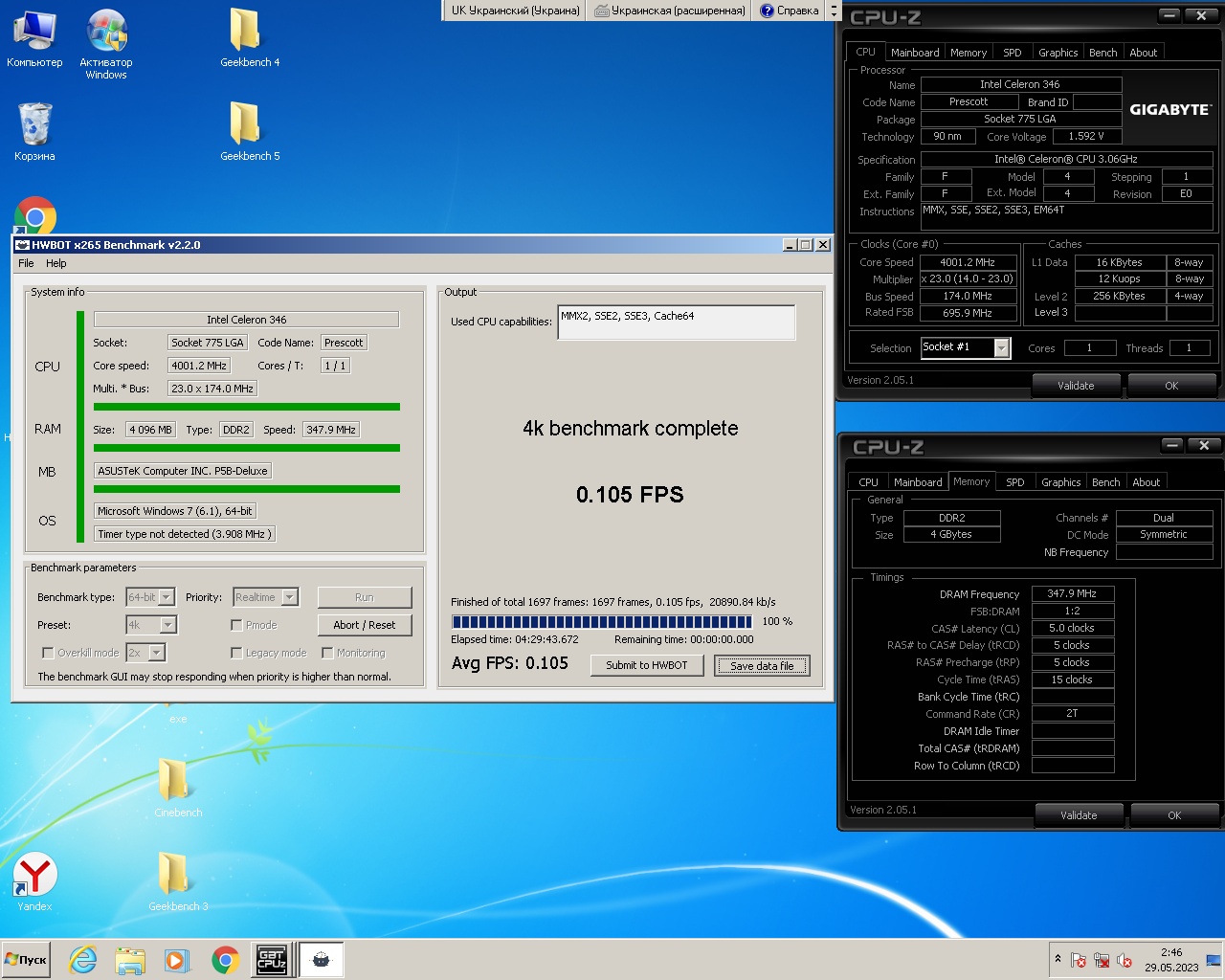This screenshot has width=1225, height=980.
Task: Toggle the Overkill mode checkbox
Action: 48,653
